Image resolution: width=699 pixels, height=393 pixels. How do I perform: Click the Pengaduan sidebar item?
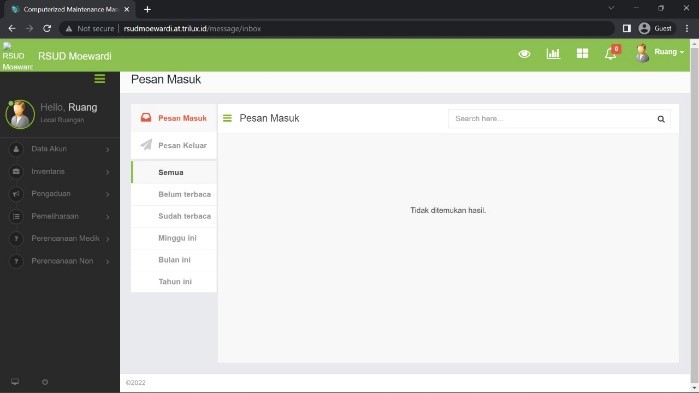(60, 194)
